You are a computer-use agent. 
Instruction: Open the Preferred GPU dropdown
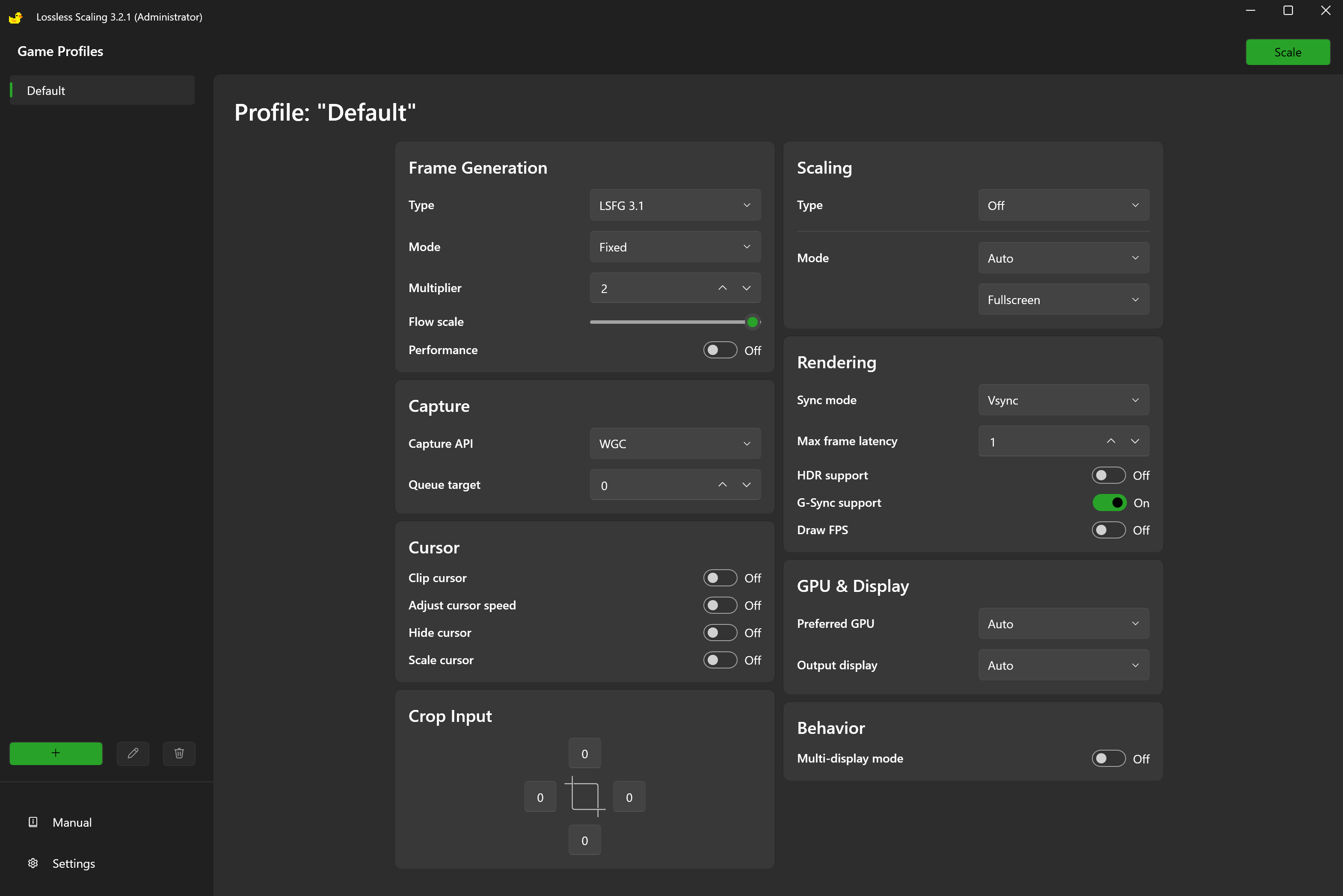[1064, 624]
